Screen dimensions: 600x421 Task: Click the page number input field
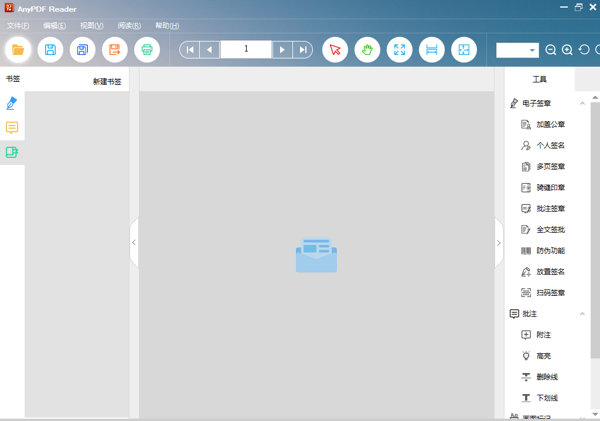coord(245,49)
